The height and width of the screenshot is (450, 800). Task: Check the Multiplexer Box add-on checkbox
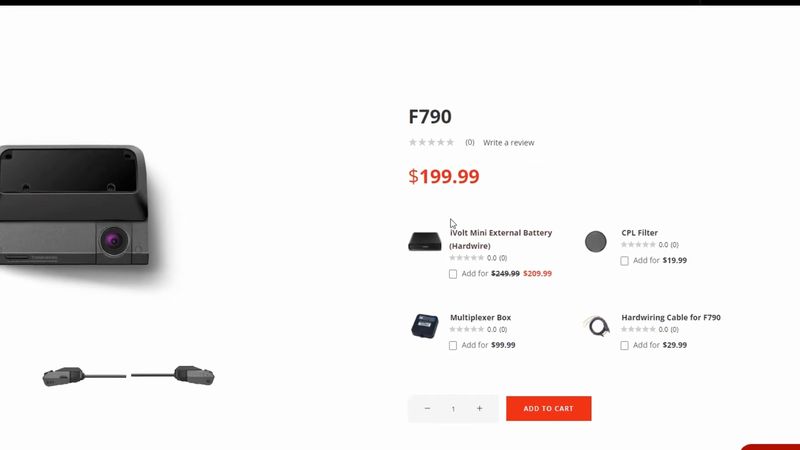pyautogui.click(x=453, y=345)
